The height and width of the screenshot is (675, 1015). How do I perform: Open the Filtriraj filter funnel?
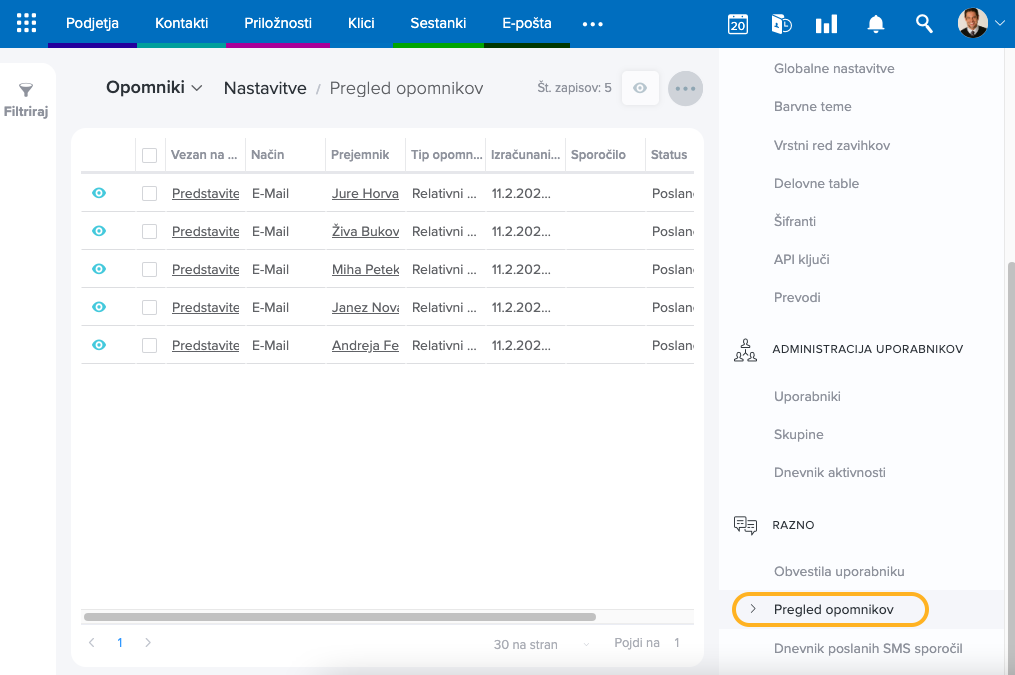(x=26, y=100)
